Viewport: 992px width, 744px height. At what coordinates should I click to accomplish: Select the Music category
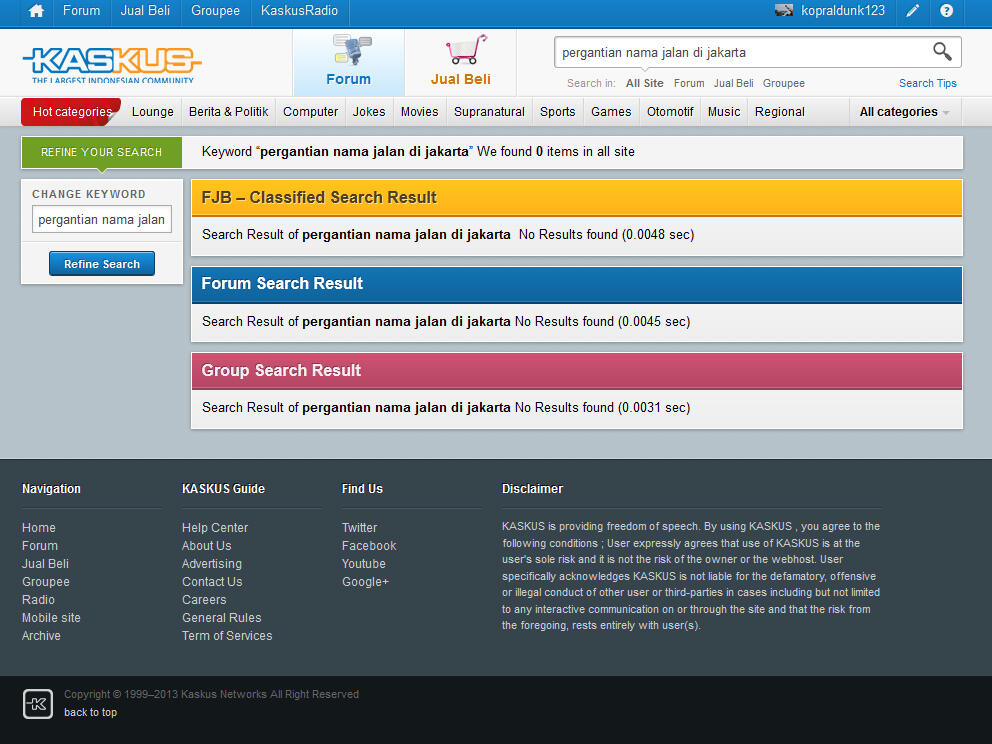pos(724,112)
